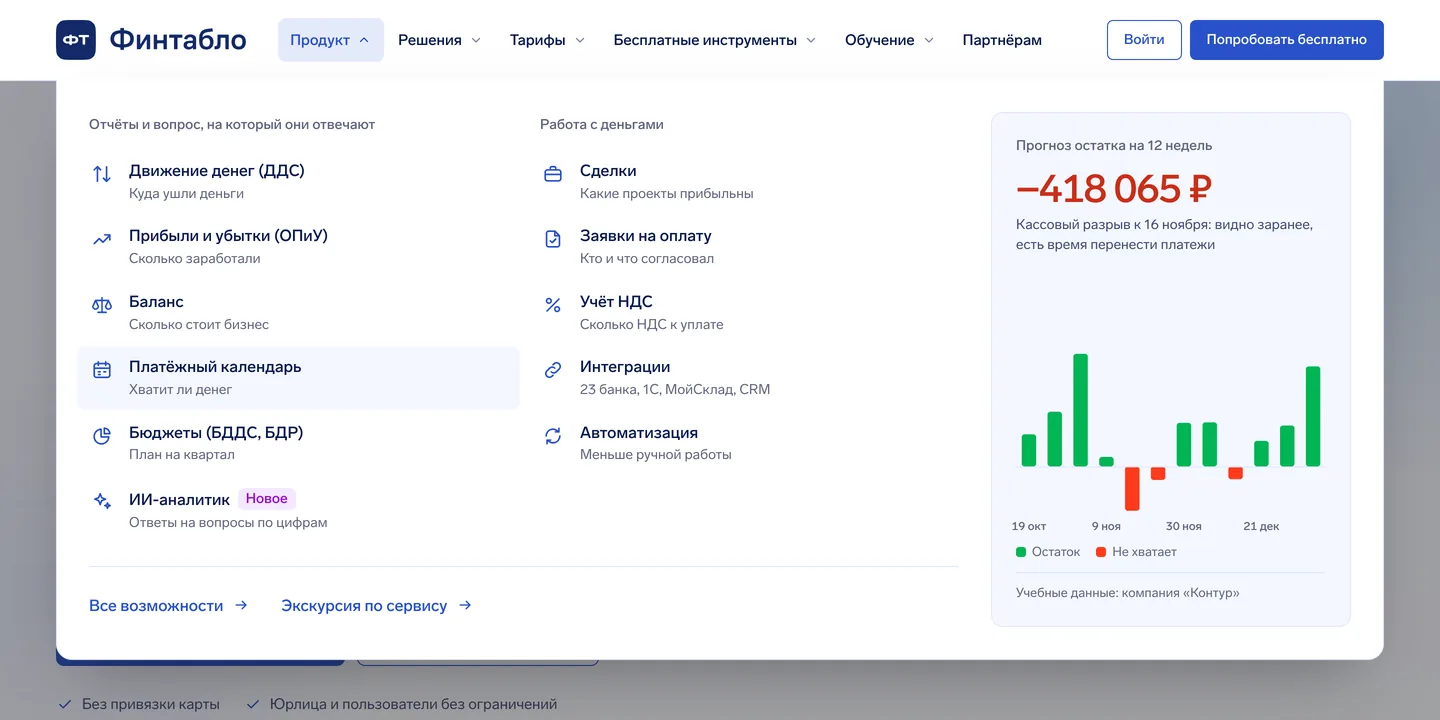Collapse the Продукт dropdown menu

click(x=331, y=40)
